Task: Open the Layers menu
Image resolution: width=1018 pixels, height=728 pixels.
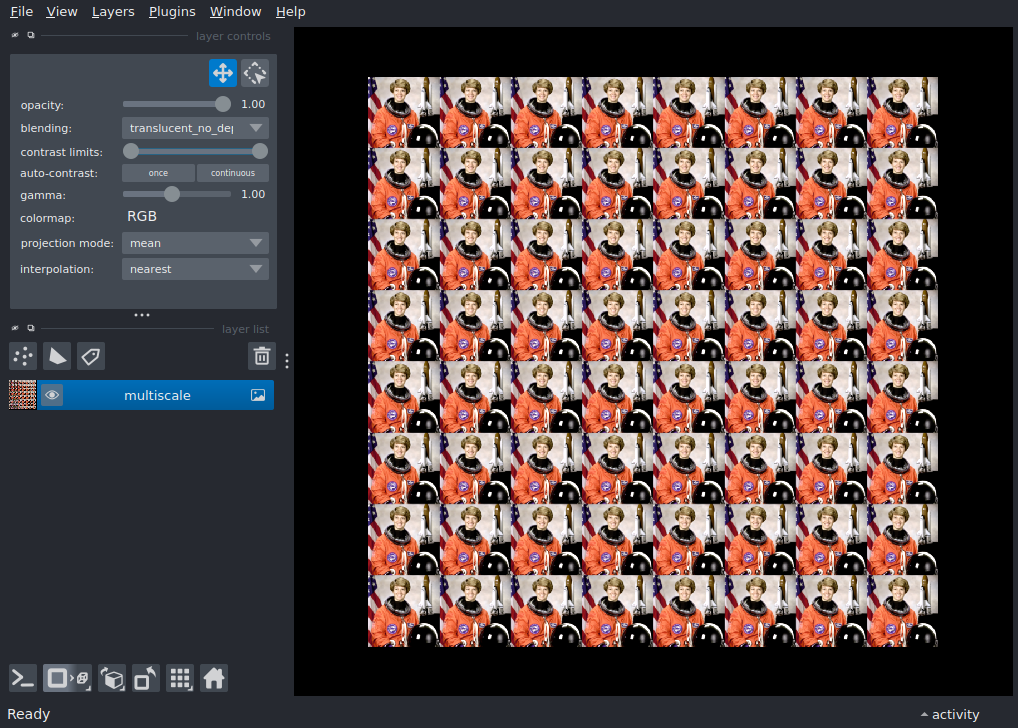Action: 112,11
